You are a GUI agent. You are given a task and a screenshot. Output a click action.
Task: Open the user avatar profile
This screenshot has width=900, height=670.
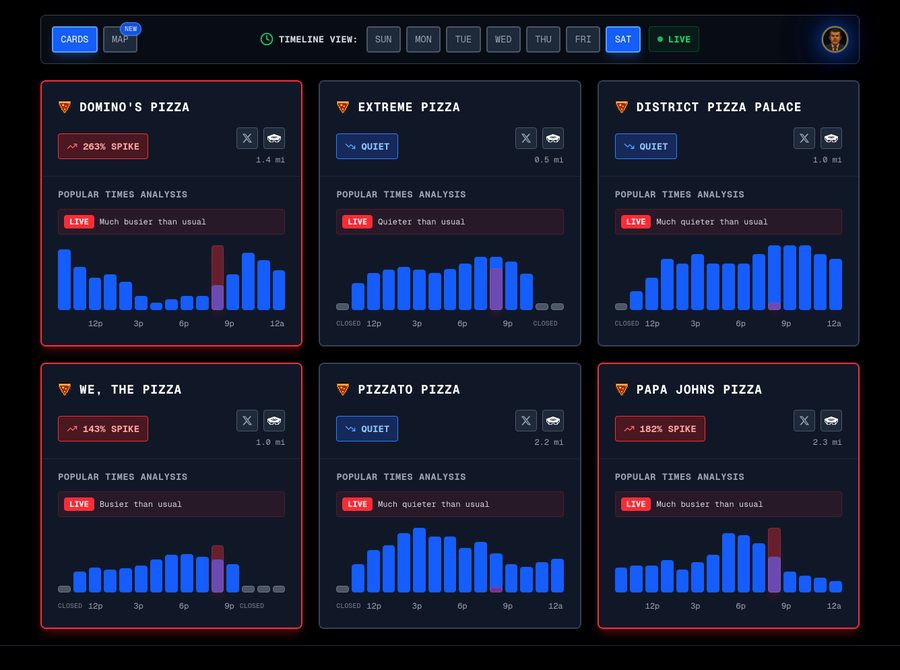click(835, 39)
